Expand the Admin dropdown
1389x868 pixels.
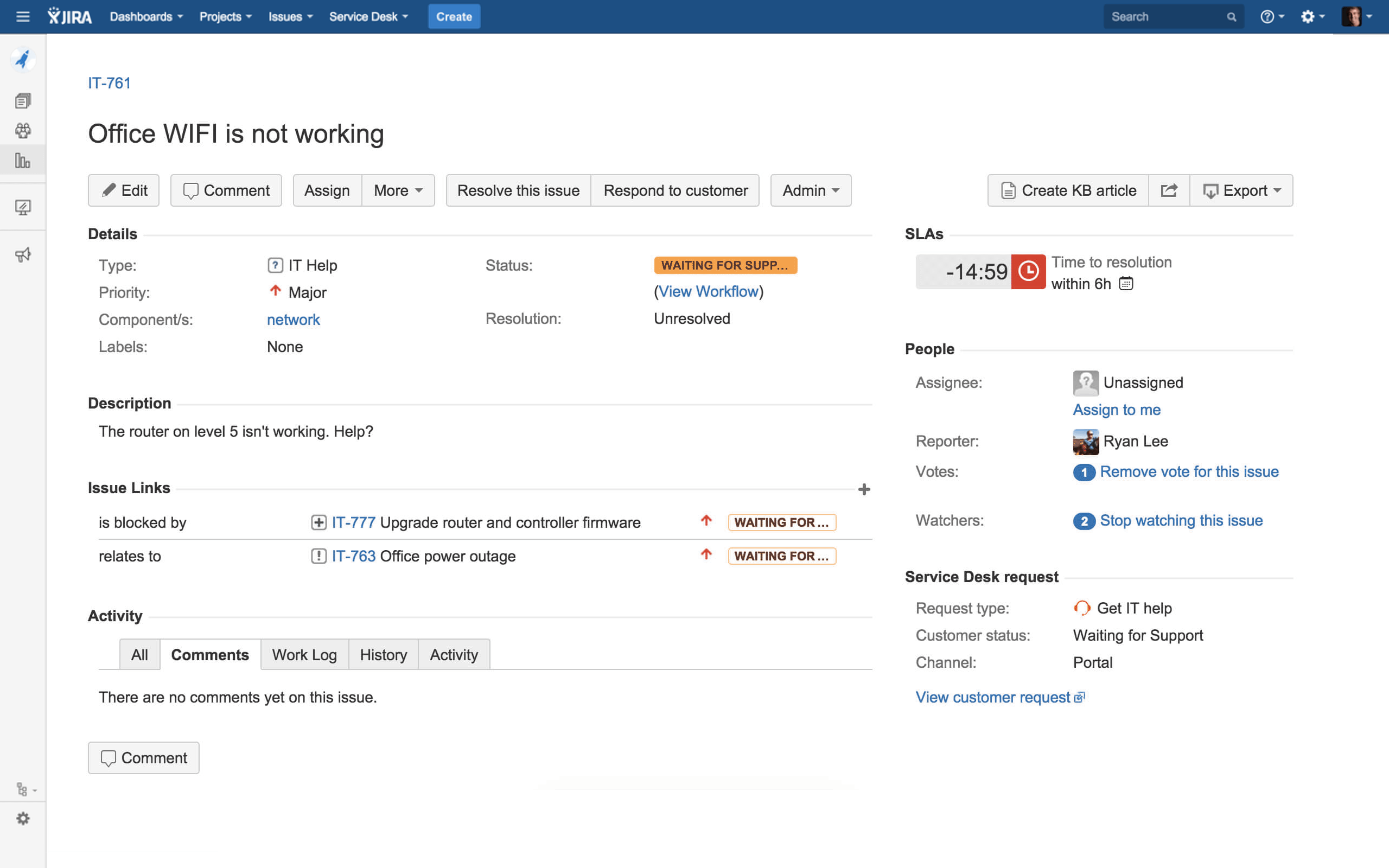pyautogui.click(x=810, y=190)
